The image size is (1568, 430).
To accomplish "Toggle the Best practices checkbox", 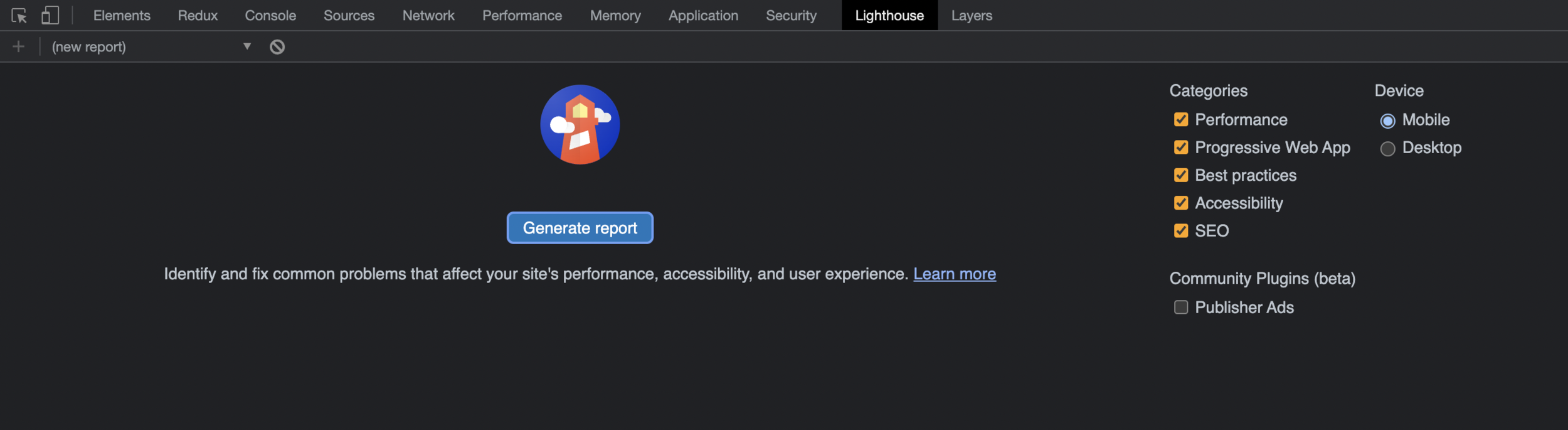I will (1181, 175).
